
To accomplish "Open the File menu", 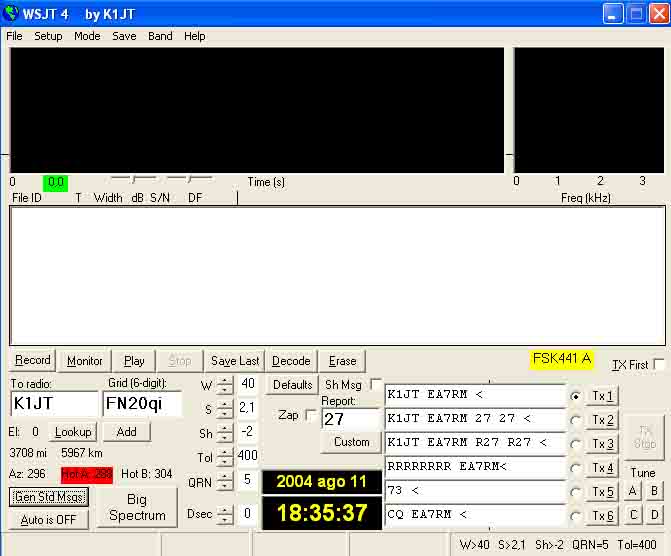I will click(14, 36).
